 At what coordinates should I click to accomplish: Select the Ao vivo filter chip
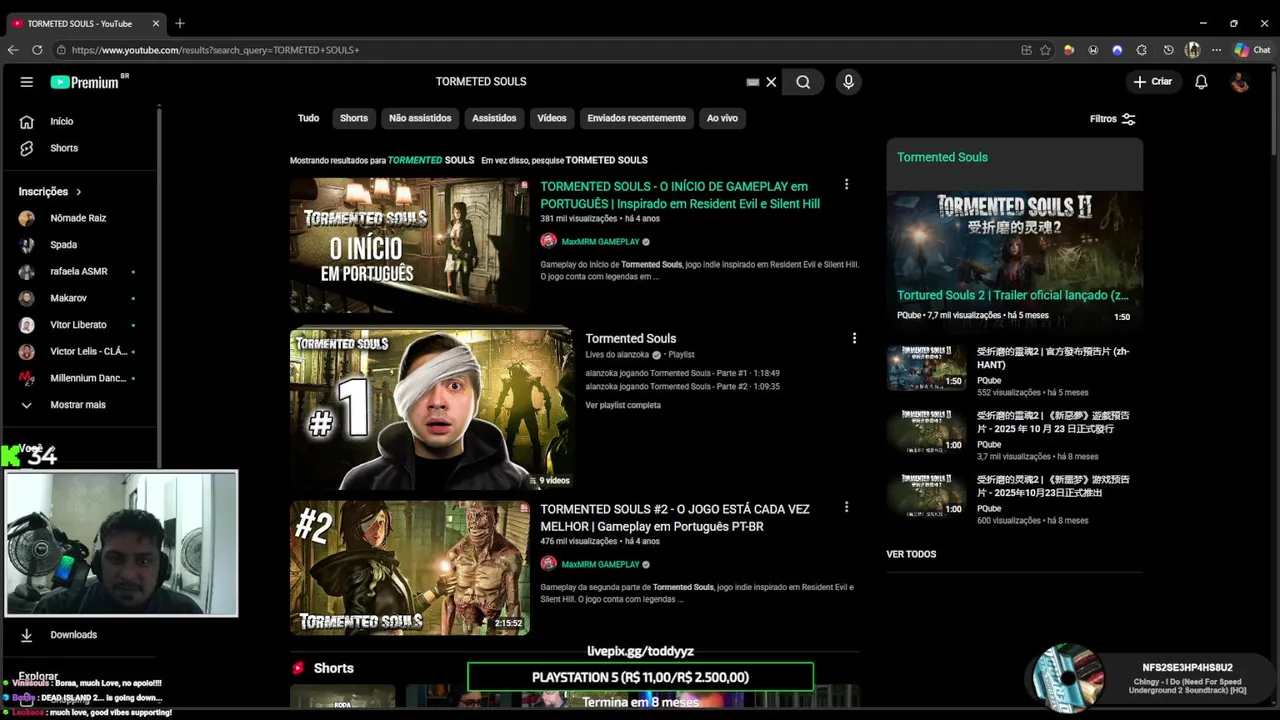tap(722, 118)
